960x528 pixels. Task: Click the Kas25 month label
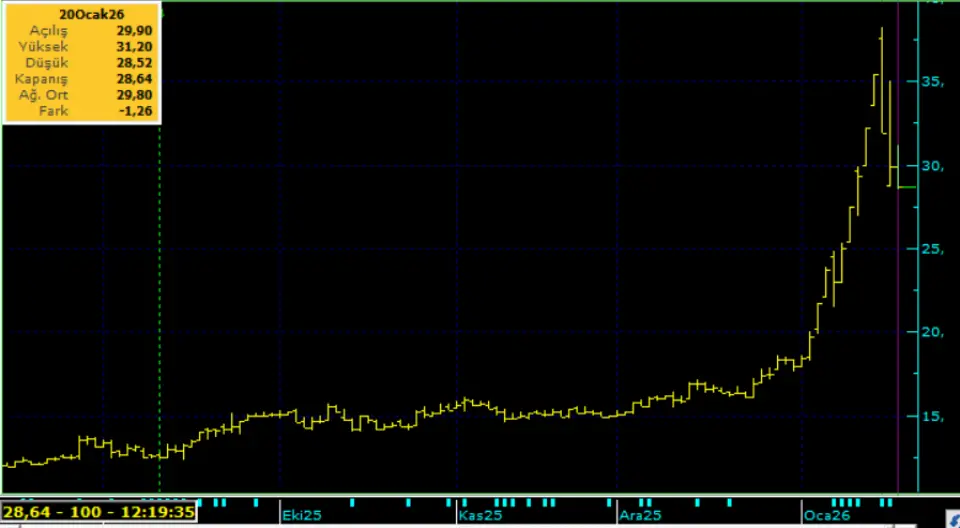tap(479, 515)
